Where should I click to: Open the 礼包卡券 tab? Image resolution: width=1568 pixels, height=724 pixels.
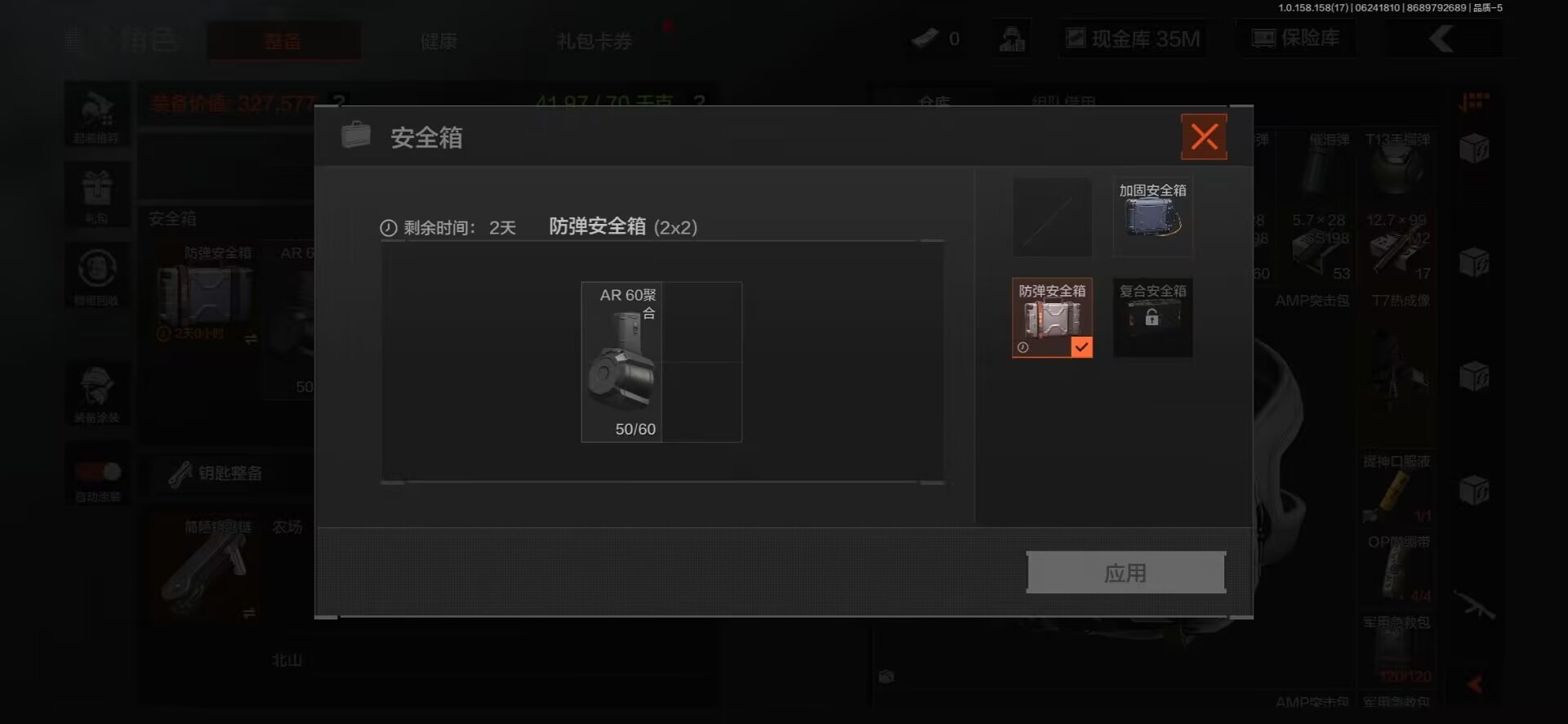tap(595, 41)
